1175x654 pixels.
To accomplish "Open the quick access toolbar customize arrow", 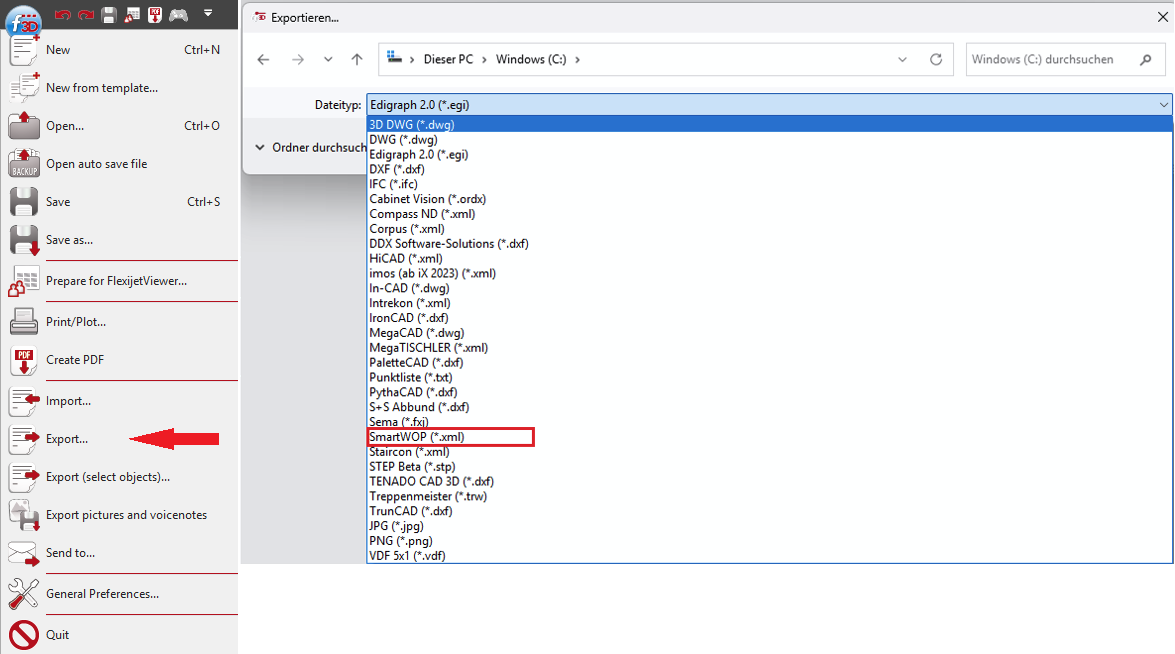I will tap(208, 13).
